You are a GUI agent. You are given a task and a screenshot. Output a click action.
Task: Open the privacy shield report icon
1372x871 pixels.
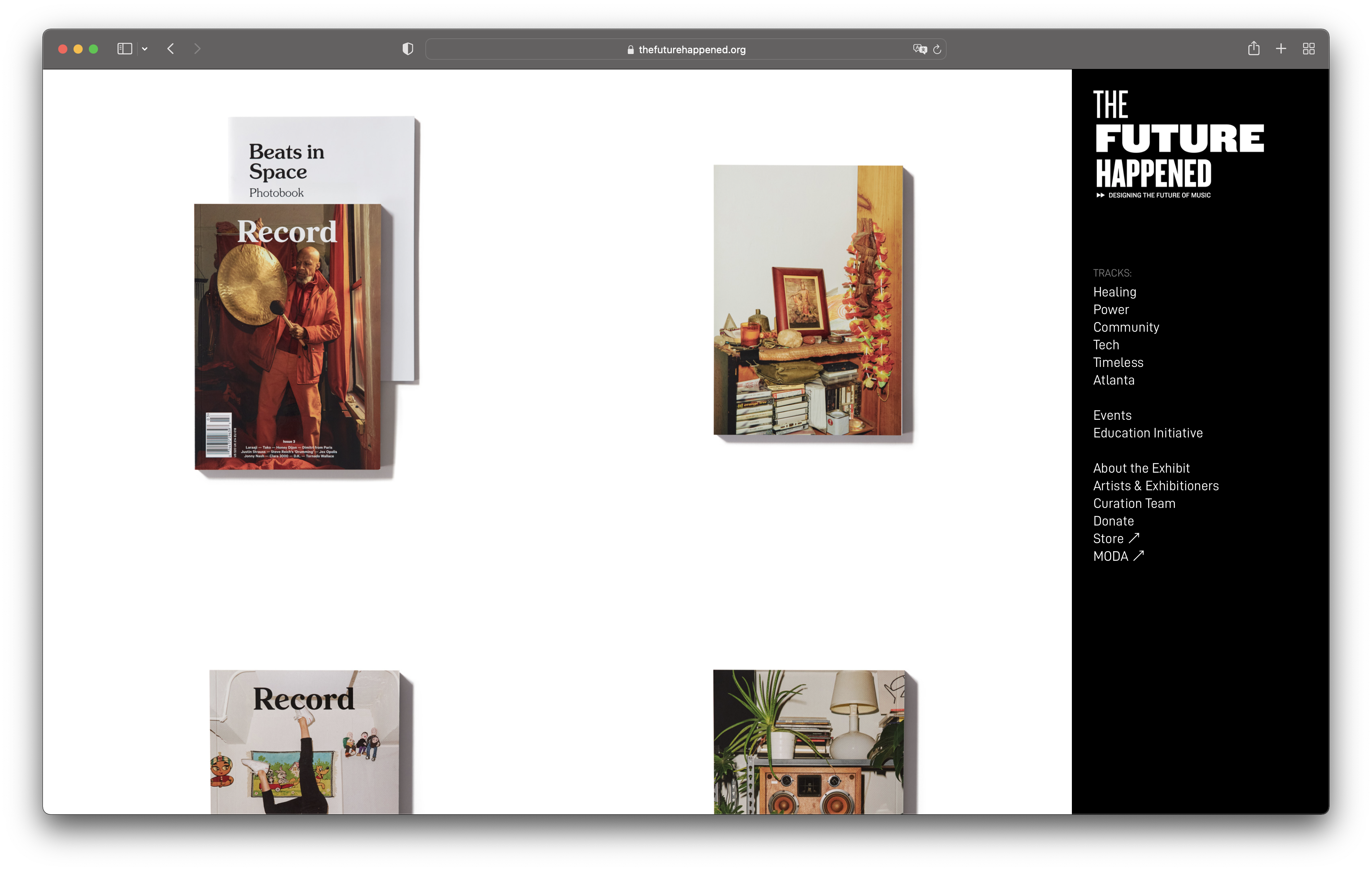[x=407, y=49]
